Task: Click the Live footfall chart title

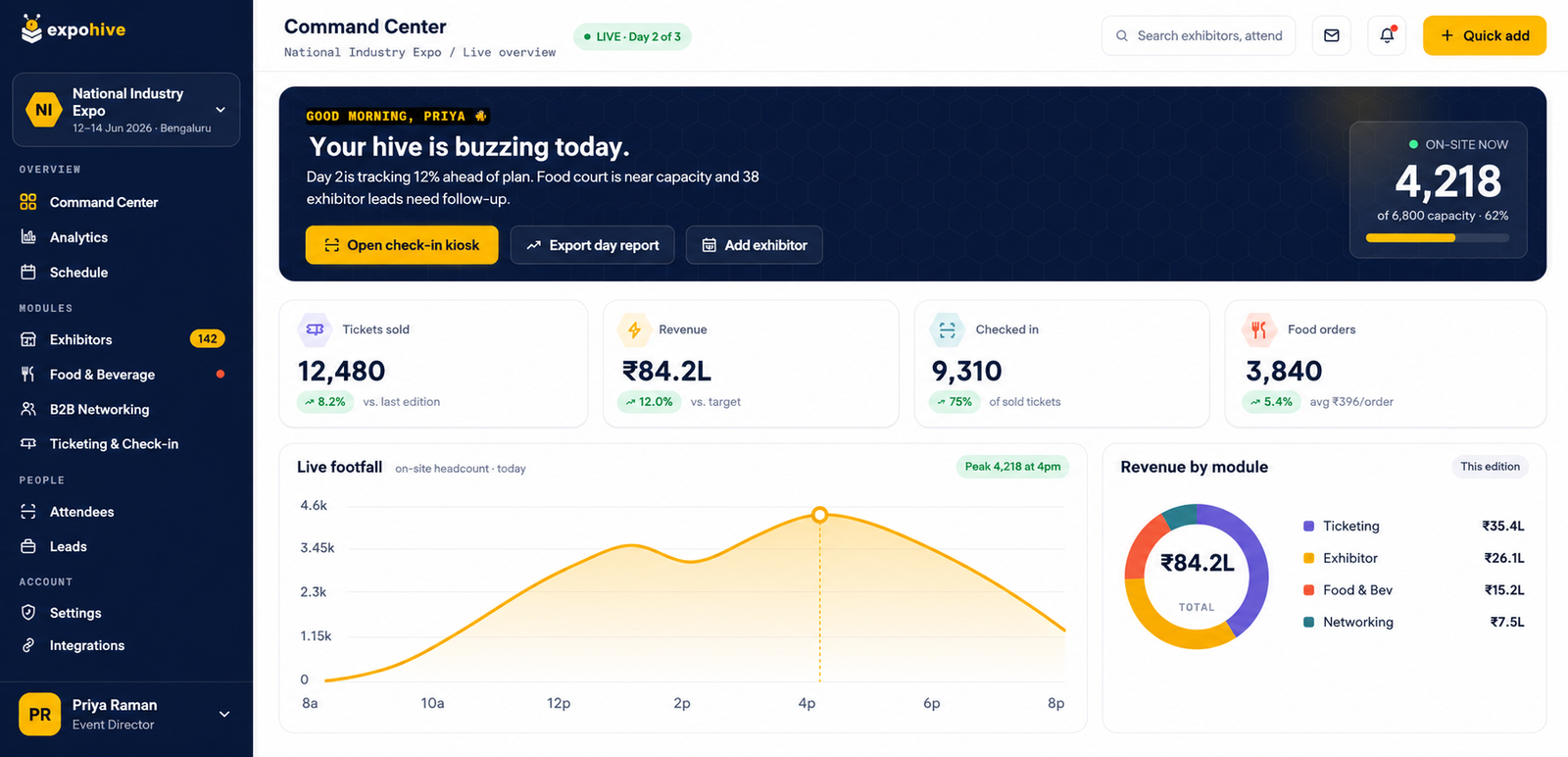Action: [339, 467]
